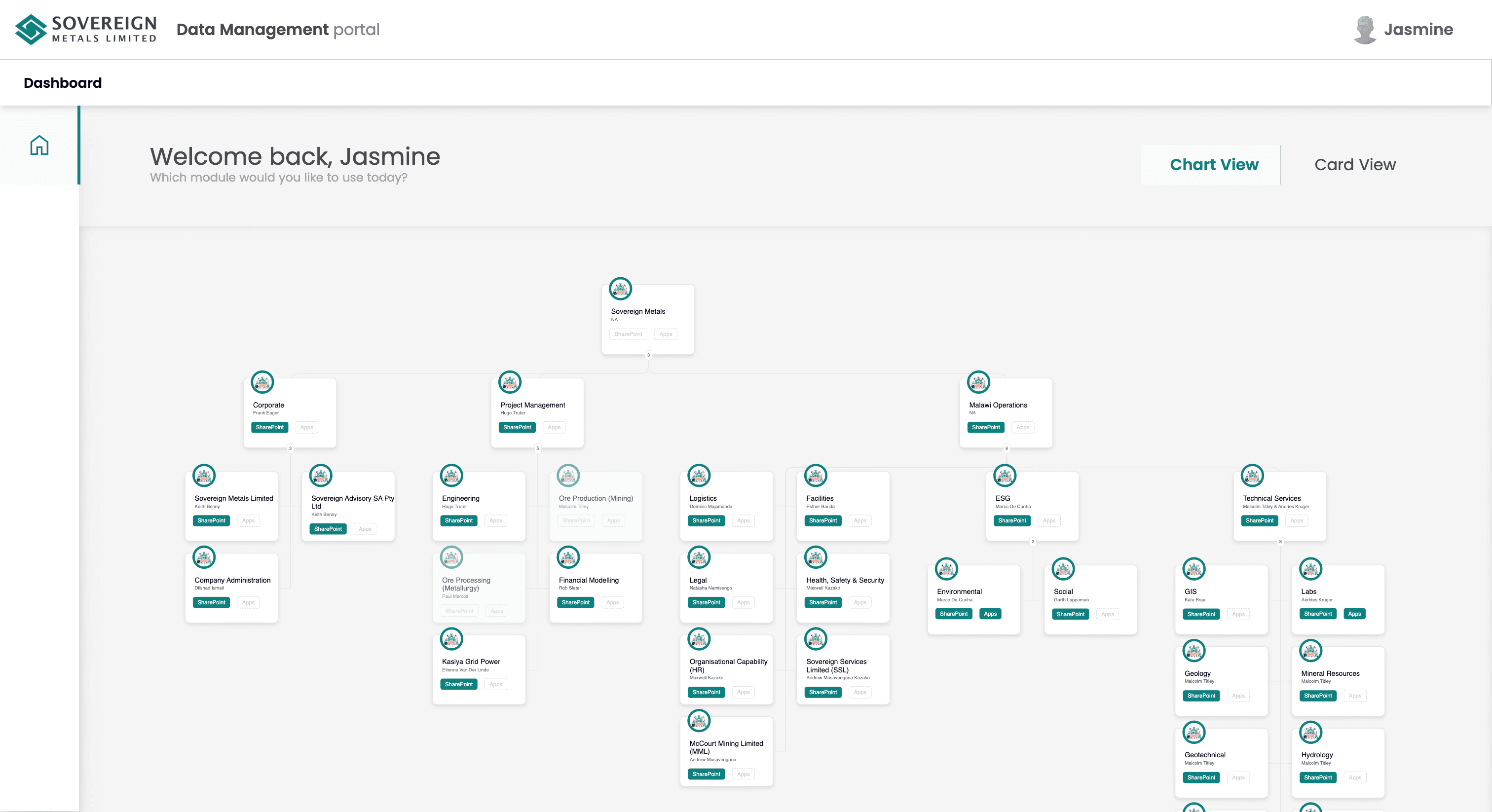
Task: Click the Malawi Operations node icon
Action: point(979,382)
